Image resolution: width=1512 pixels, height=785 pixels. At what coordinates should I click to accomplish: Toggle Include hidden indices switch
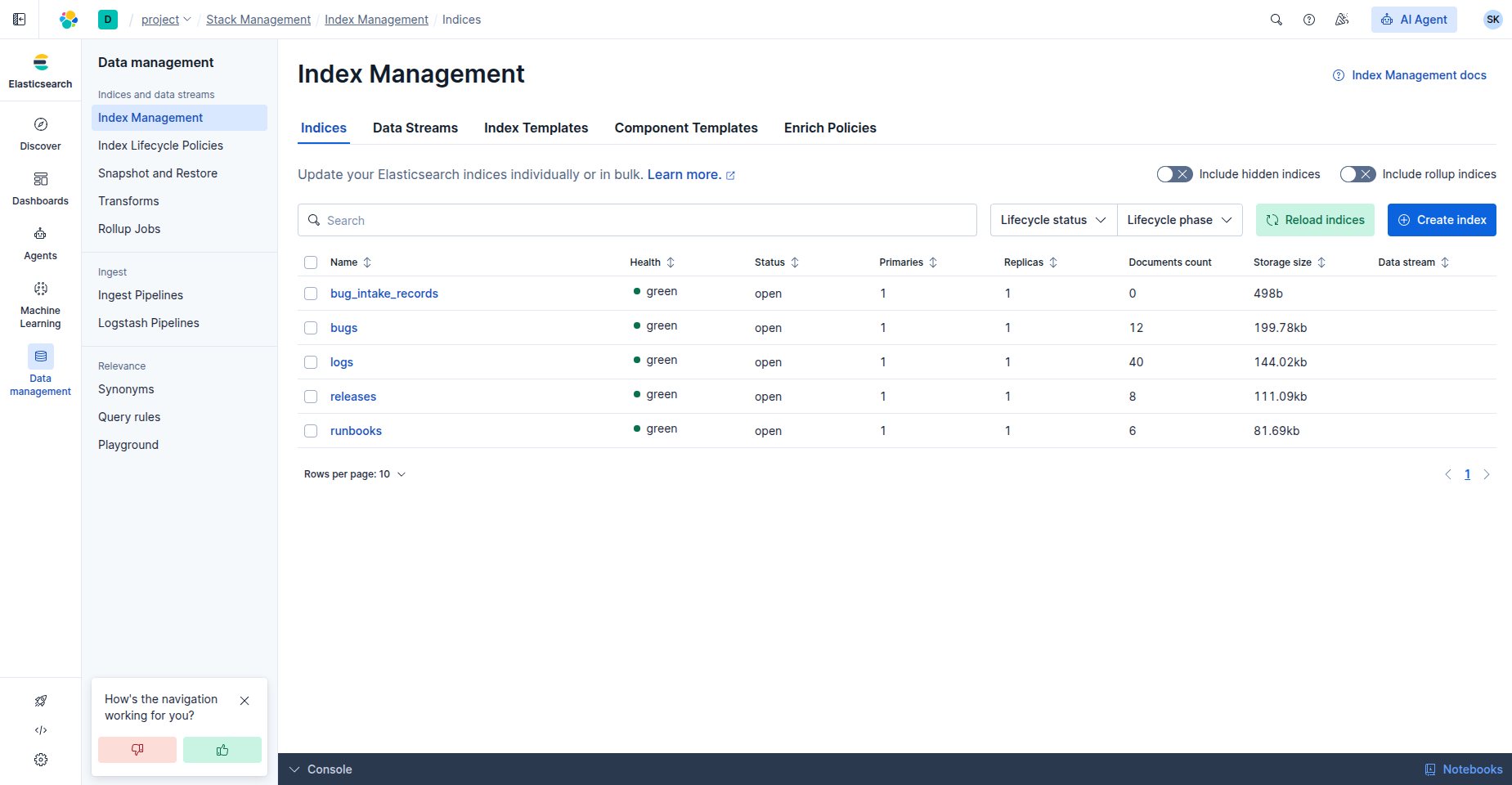1175,174
